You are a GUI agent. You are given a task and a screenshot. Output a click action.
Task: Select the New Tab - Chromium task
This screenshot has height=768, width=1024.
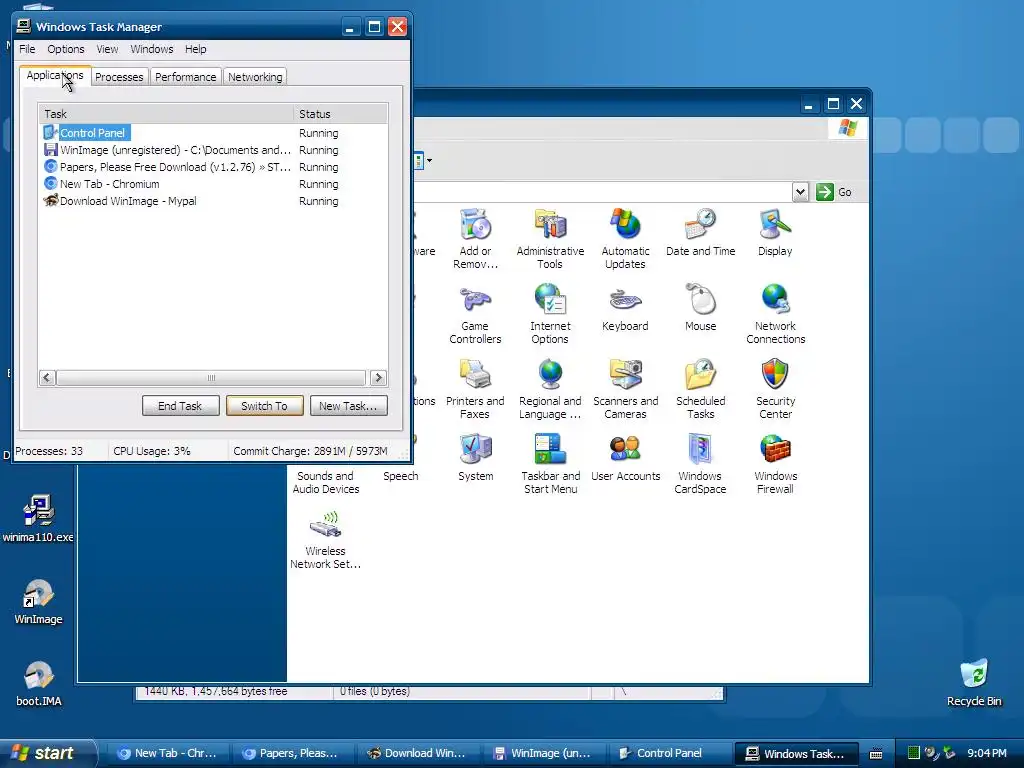click(213, 184)
